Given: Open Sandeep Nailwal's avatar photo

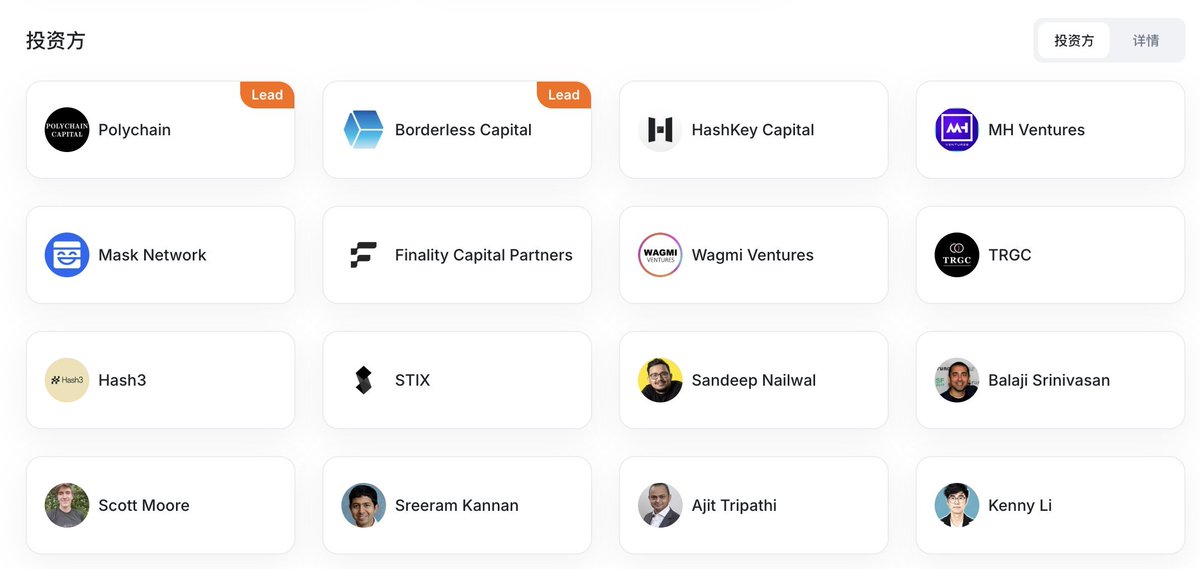Looking at the screenshot, I should [660, 380].
